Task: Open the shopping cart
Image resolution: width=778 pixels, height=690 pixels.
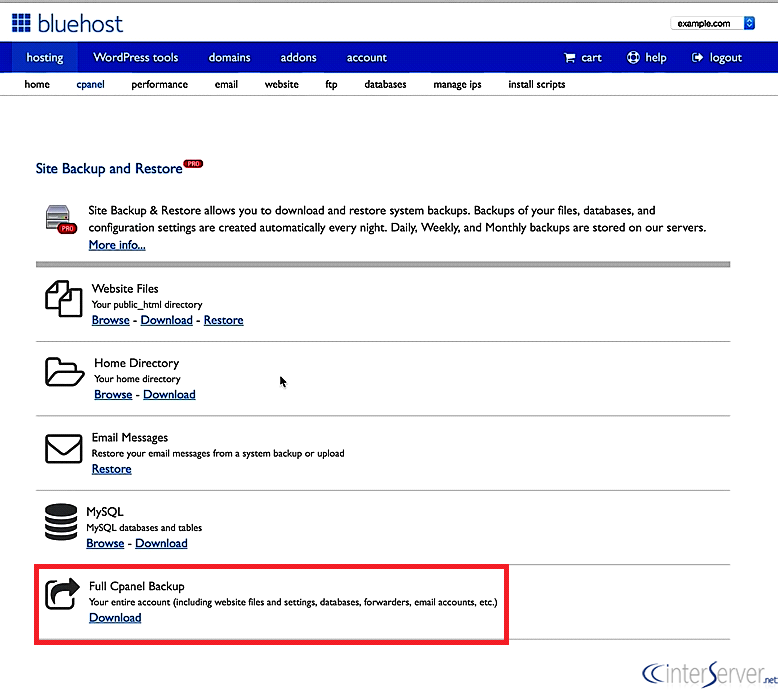Action: 583,57
